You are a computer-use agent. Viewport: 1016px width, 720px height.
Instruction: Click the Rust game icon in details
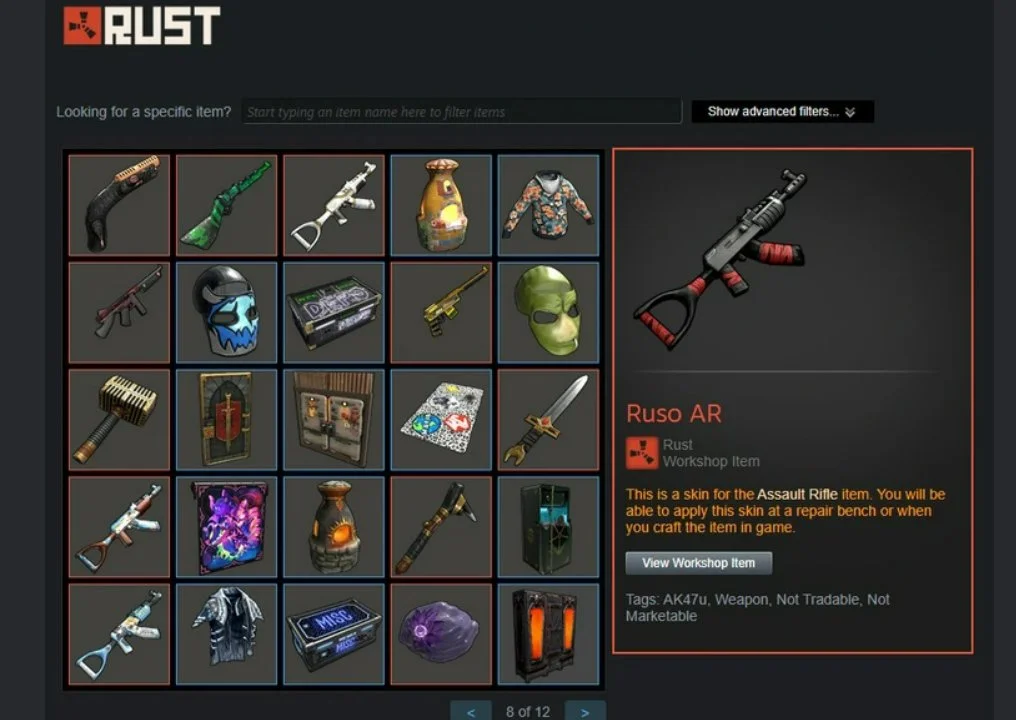(x=642, y=453)
